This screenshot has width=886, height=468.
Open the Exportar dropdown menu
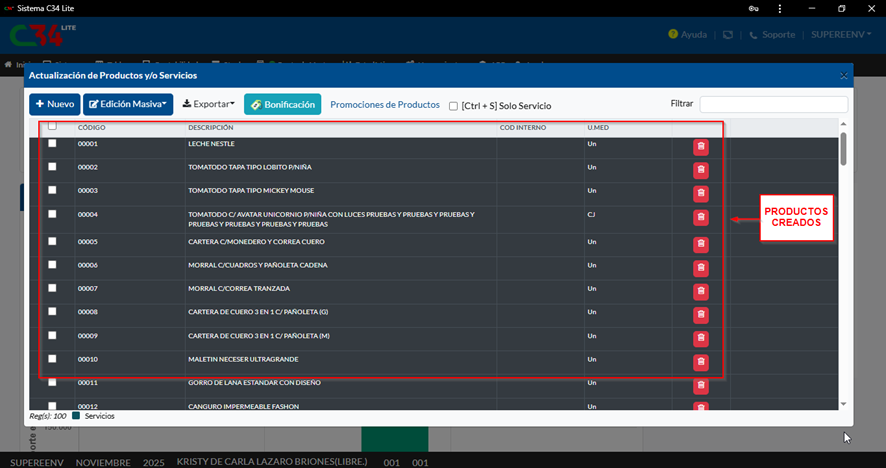(208, 104)
